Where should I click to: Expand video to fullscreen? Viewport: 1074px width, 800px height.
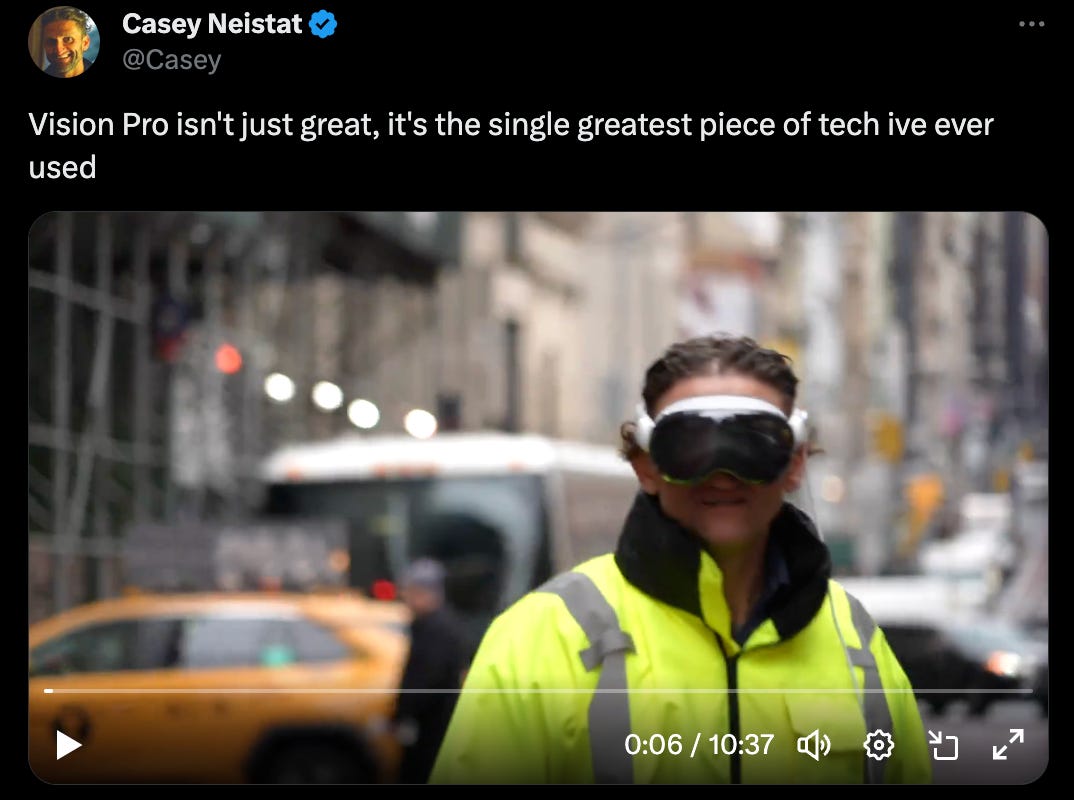(1008, 745)
